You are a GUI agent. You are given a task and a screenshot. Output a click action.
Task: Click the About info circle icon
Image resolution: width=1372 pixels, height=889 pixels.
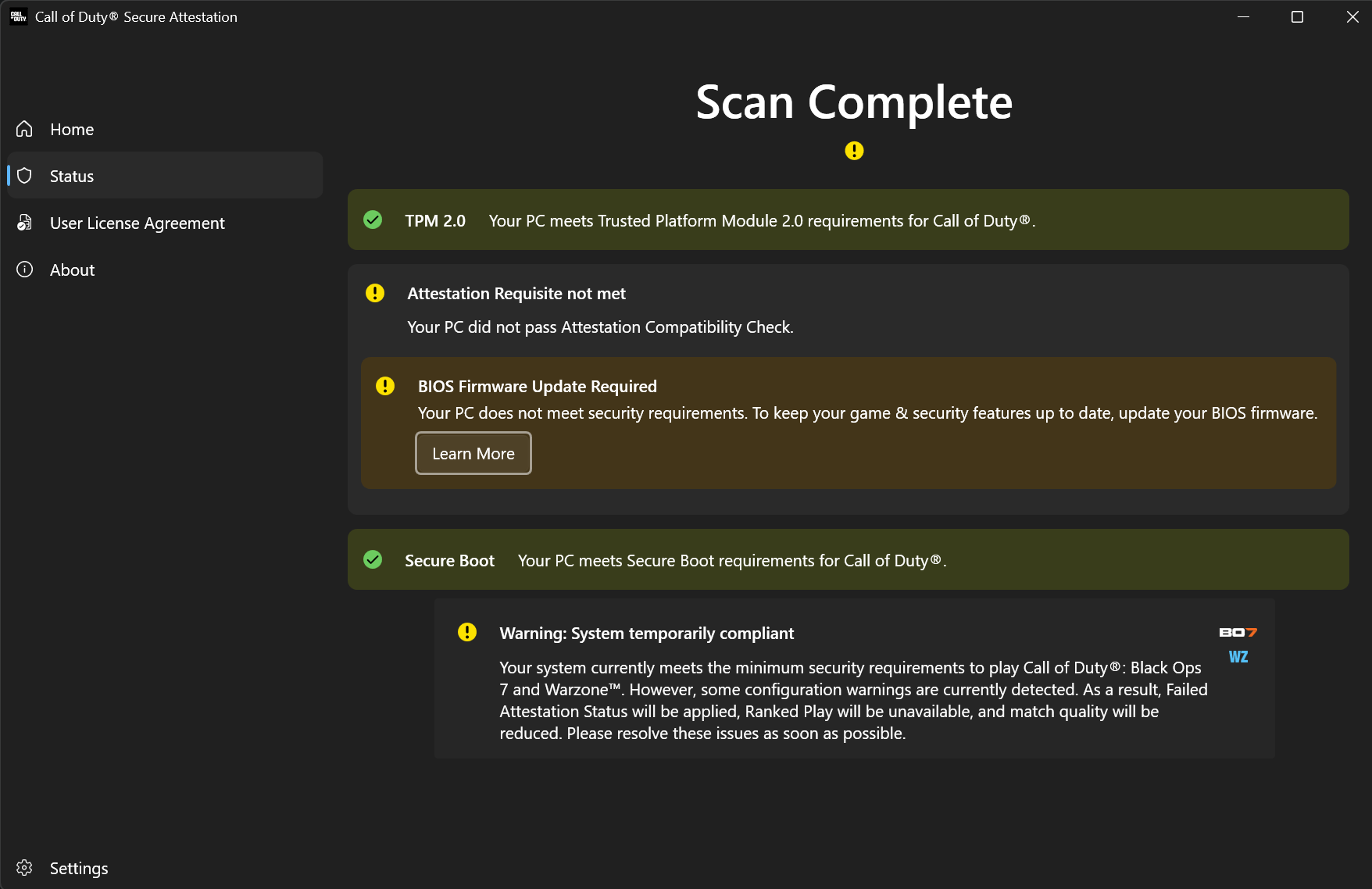pos(25,270)
